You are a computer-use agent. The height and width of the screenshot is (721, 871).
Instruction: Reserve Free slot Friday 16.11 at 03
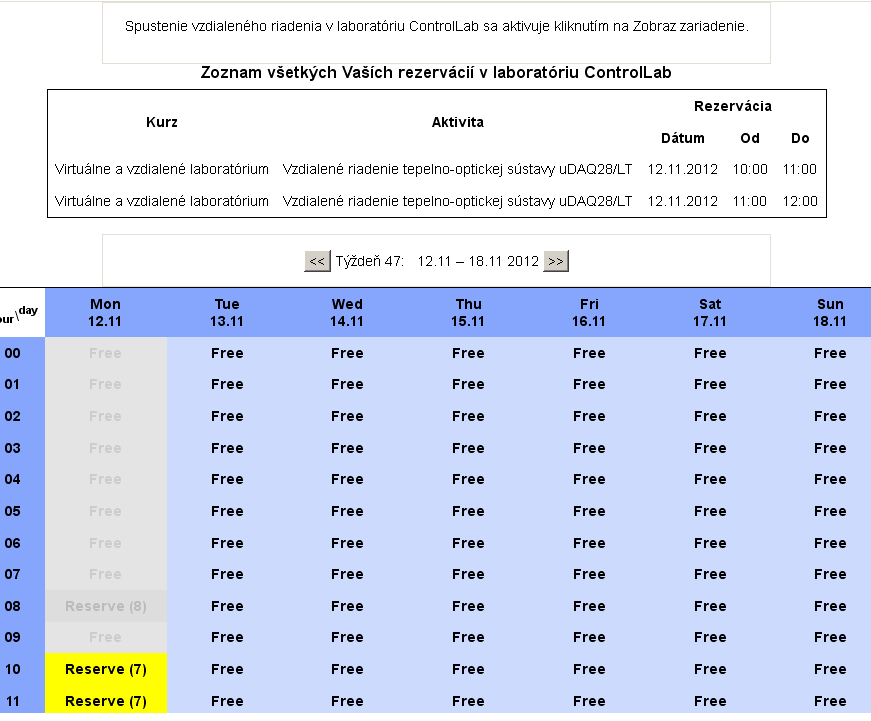click(x=589, y=448)
